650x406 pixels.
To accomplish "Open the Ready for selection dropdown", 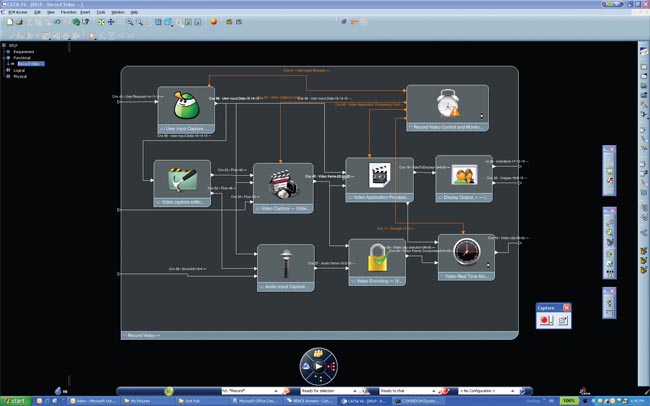I will click(x=355, y=391).
